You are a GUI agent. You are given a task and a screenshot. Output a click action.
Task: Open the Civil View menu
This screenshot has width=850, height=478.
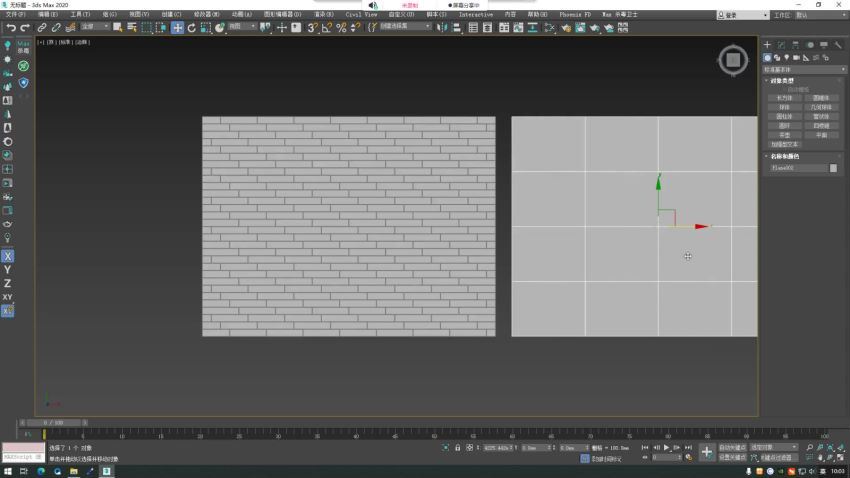(x=361, y=15)
